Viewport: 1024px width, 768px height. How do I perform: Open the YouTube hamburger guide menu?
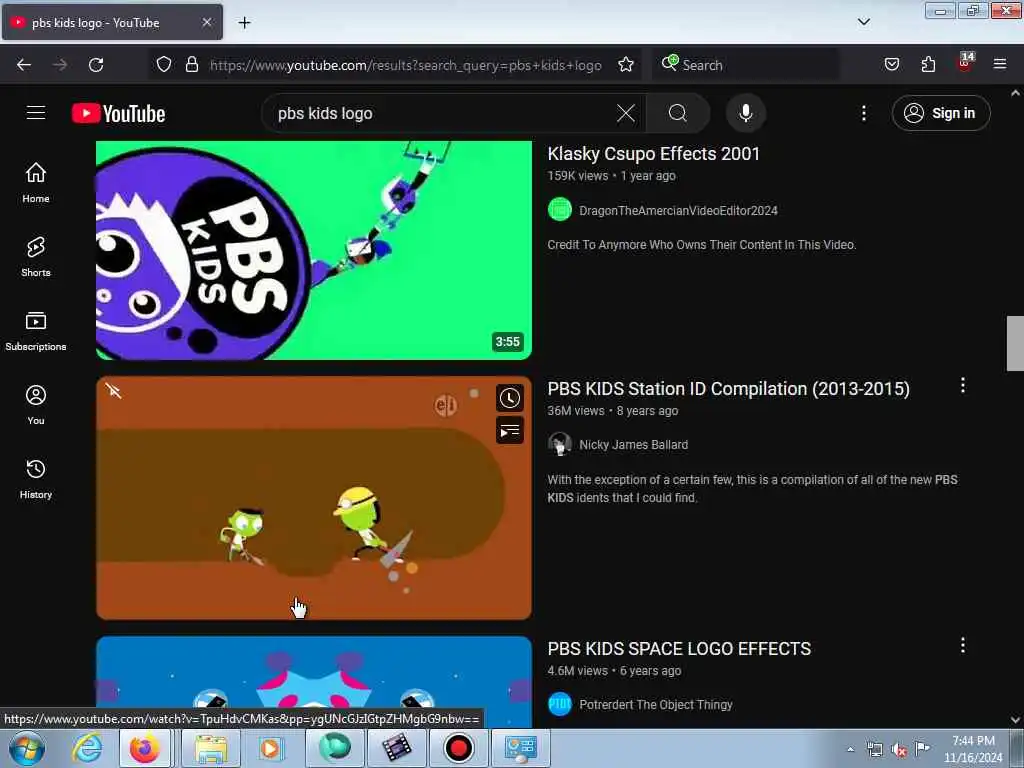[x=36, y=113]
